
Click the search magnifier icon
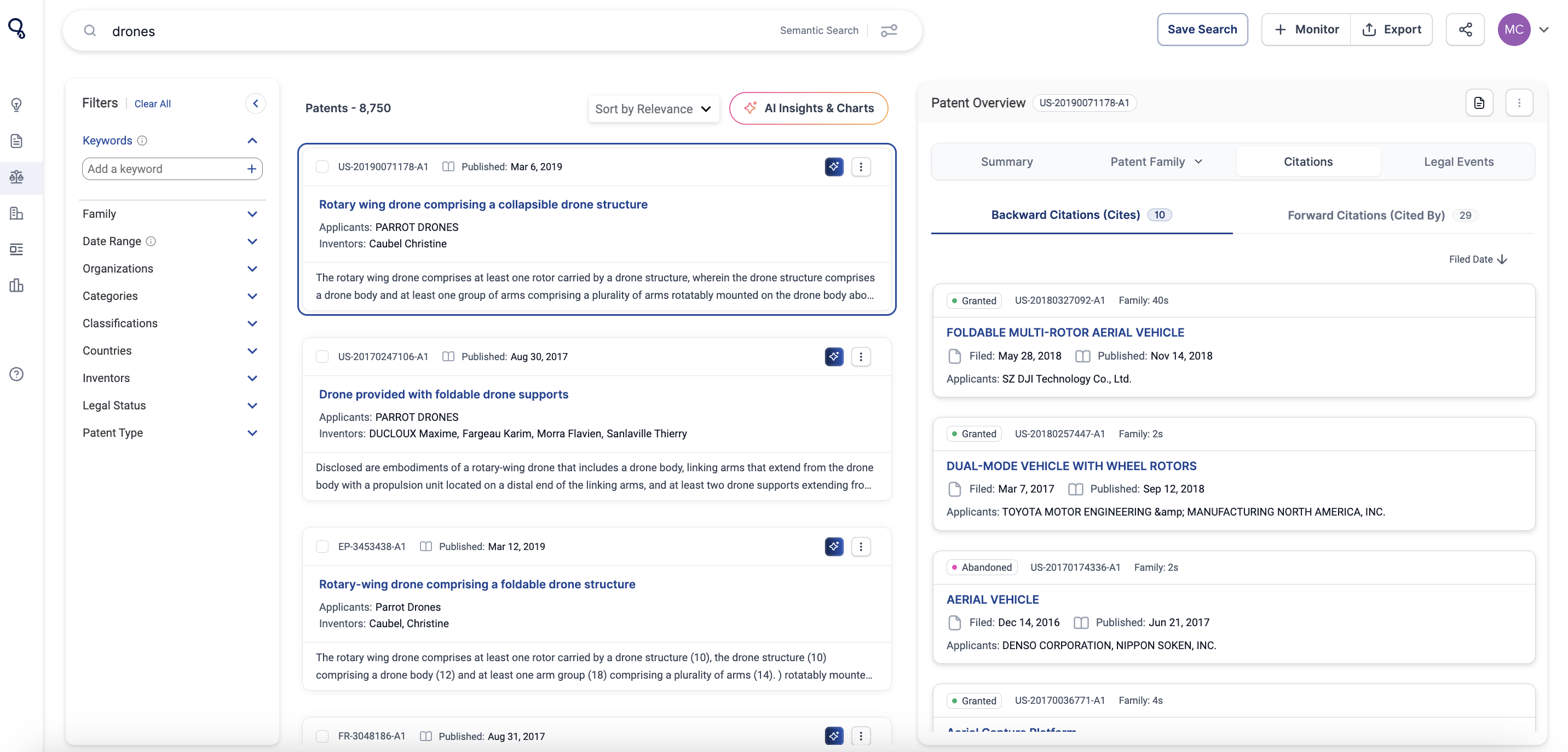pyautogui.click(x=89, y=31)
